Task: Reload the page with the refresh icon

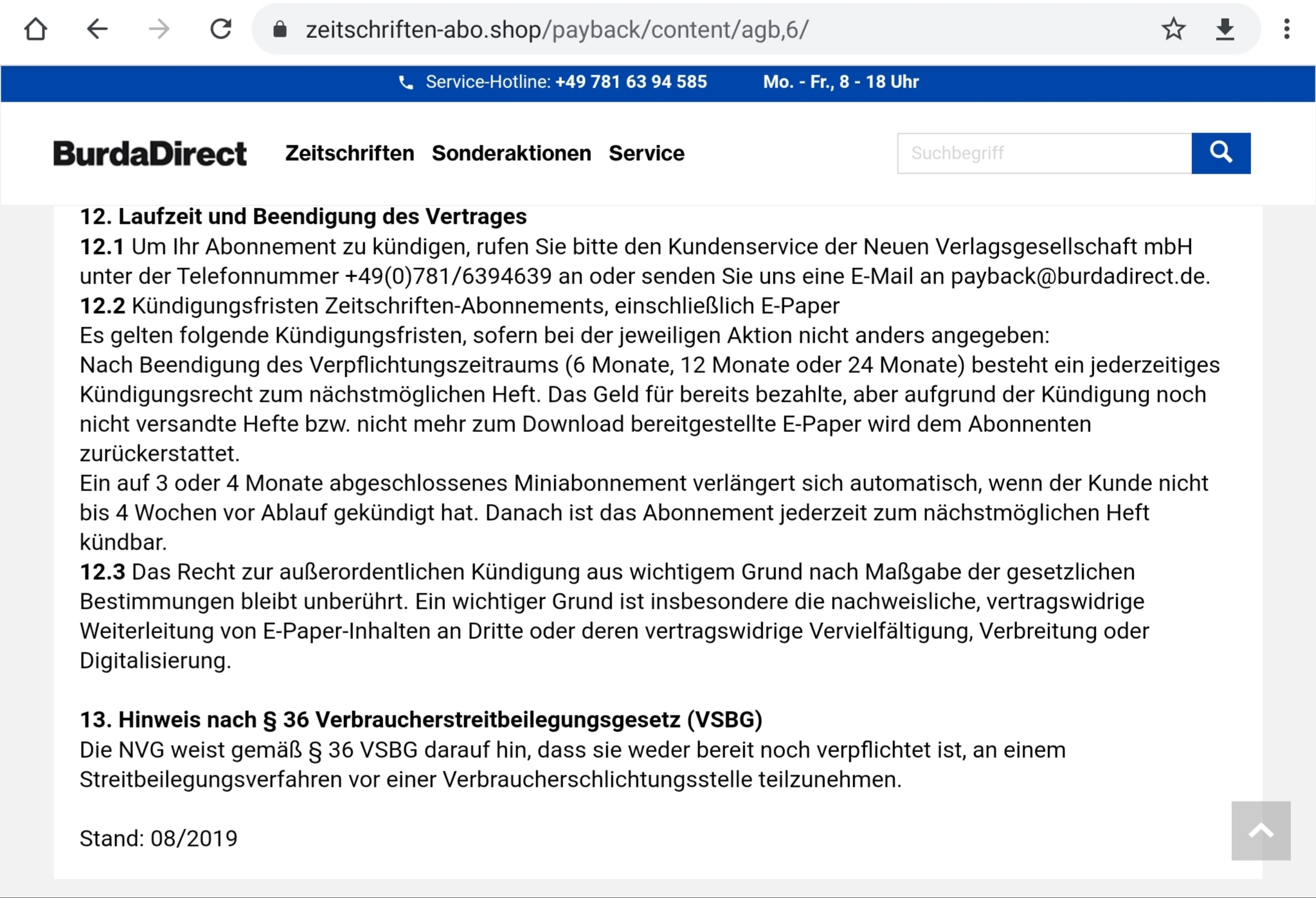Action: tap(221, 30)
